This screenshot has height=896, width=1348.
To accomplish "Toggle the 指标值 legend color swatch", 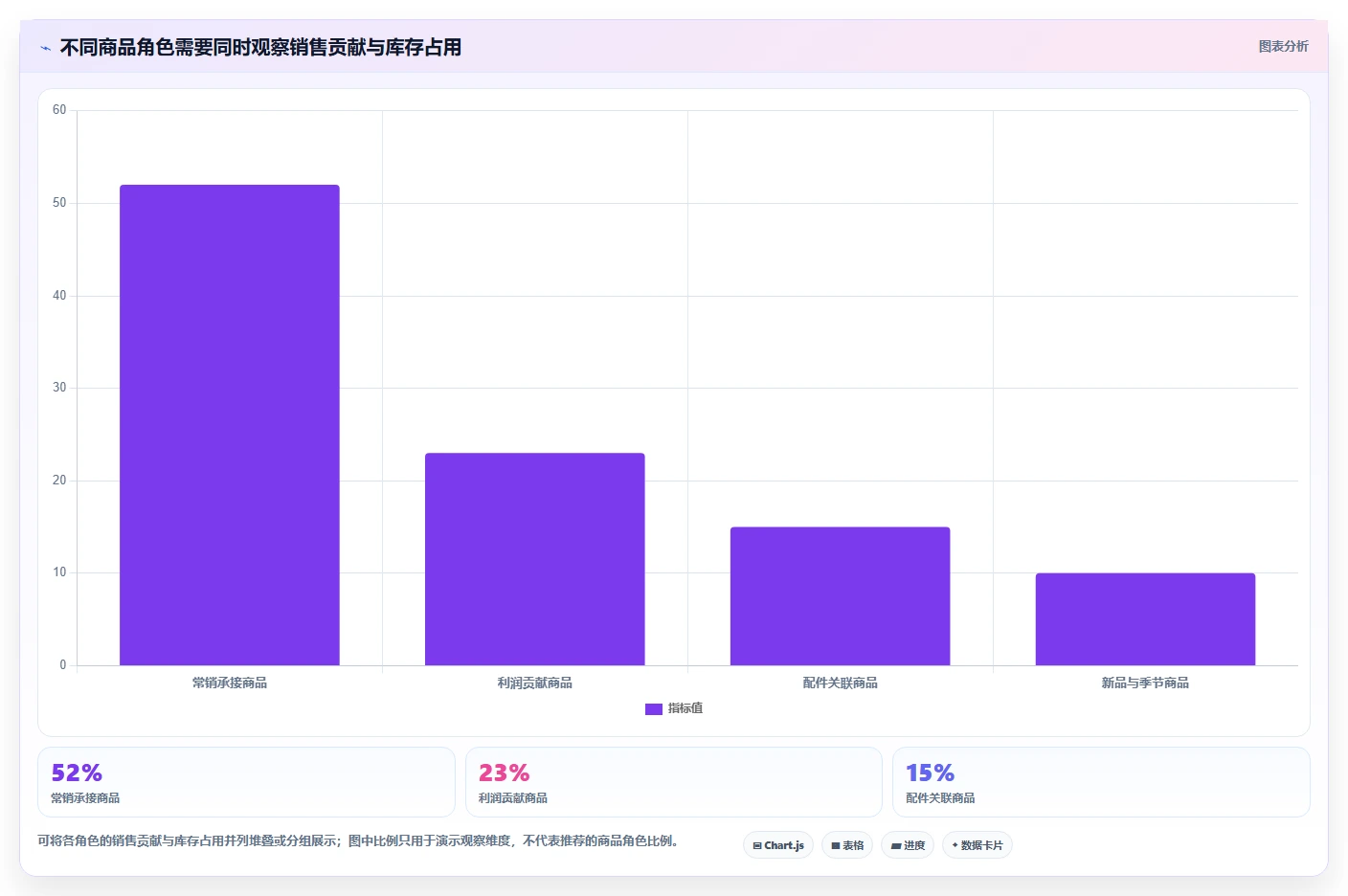I will (654, 709).
